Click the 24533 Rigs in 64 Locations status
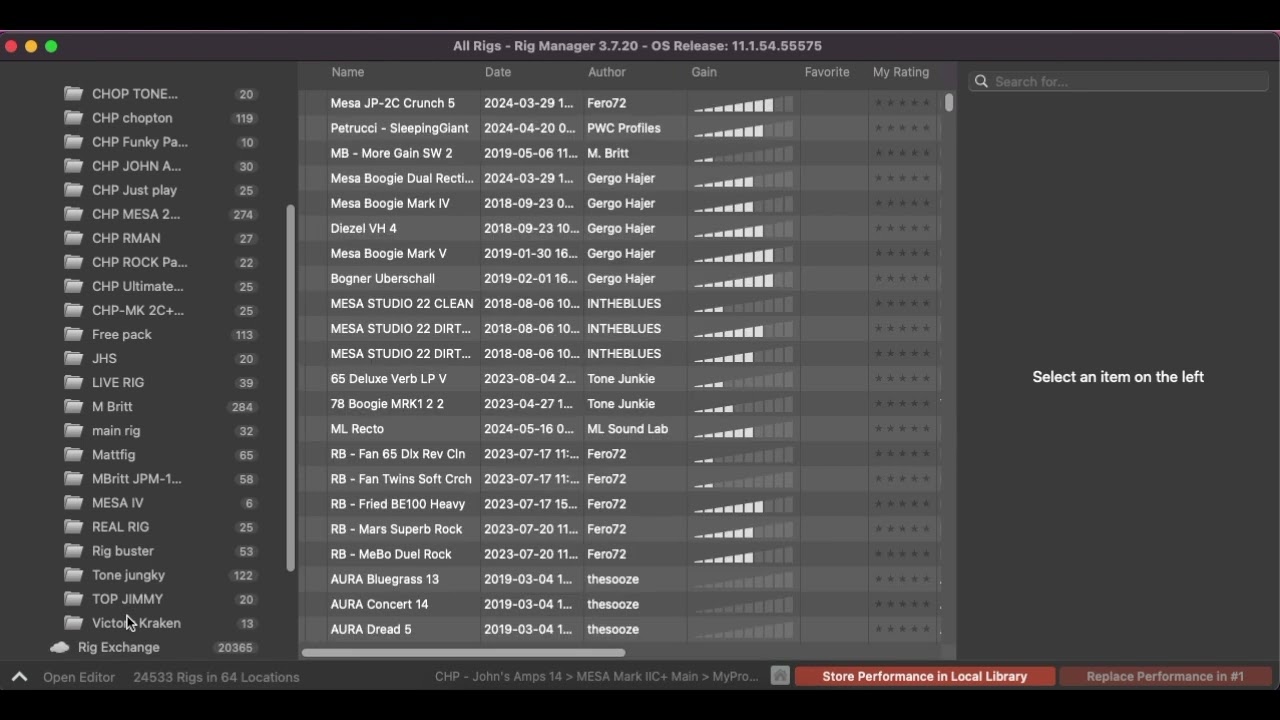 pyautogui.click(x=216, y=677)
